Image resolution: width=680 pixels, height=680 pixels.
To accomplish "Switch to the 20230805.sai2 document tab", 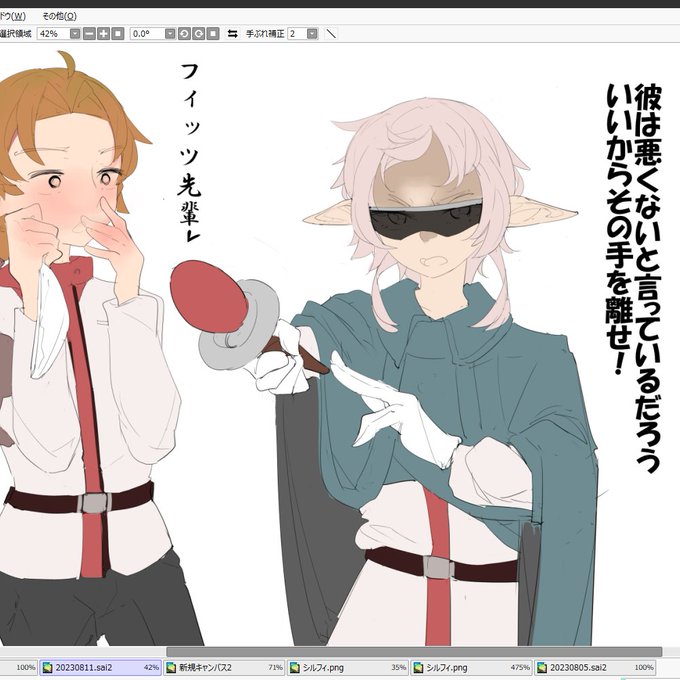I will 595,667.
